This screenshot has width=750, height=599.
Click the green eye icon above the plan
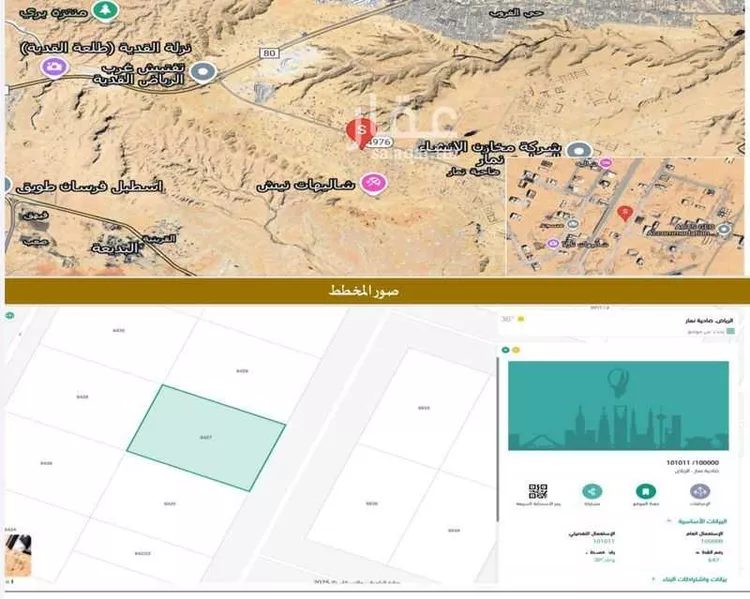pos(10,315)
